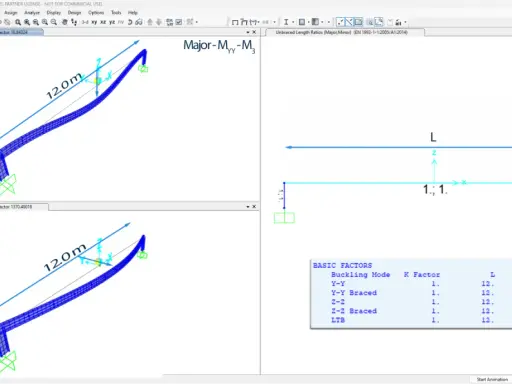Click the 'BASIC FACTORS' heading
512x384 pixels.
coord(342,266)
